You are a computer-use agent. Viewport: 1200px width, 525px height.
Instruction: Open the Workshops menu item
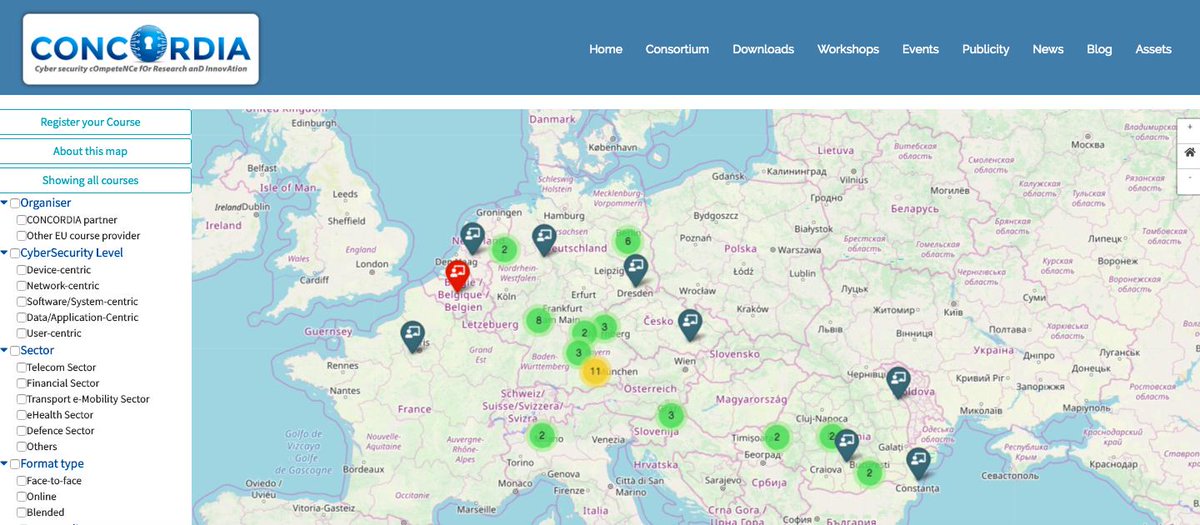848,49
